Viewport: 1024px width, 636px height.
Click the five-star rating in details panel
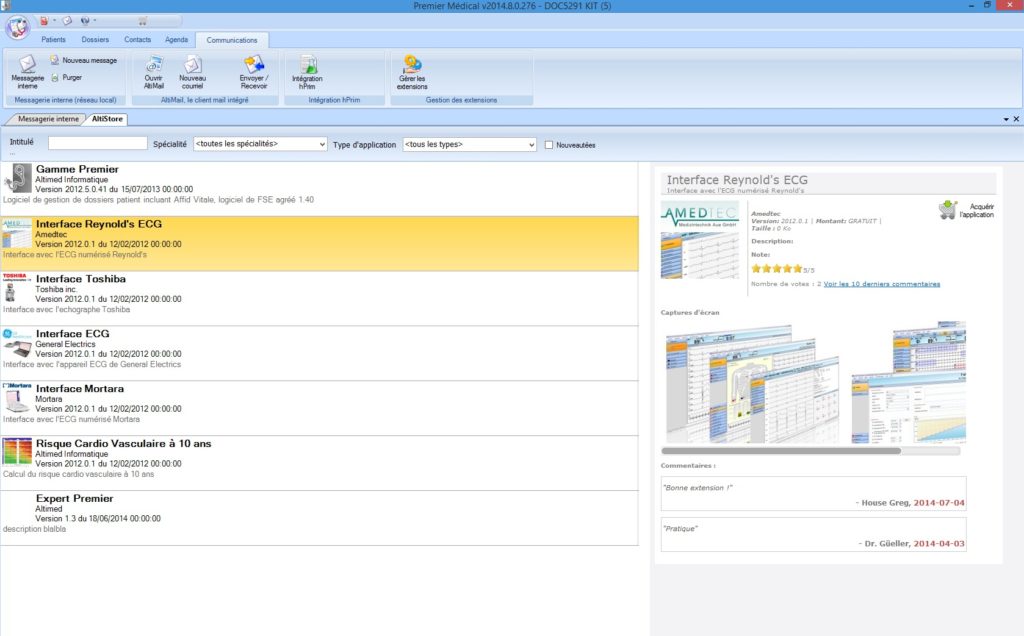click(776, 268)
